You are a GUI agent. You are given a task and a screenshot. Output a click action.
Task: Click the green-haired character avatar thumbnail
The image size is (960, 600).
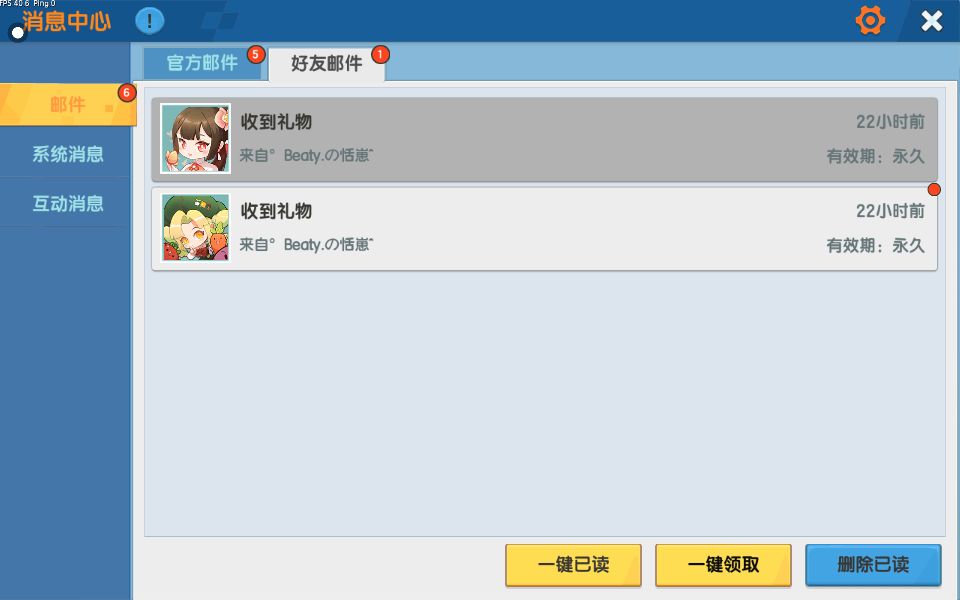coord(195,228)
